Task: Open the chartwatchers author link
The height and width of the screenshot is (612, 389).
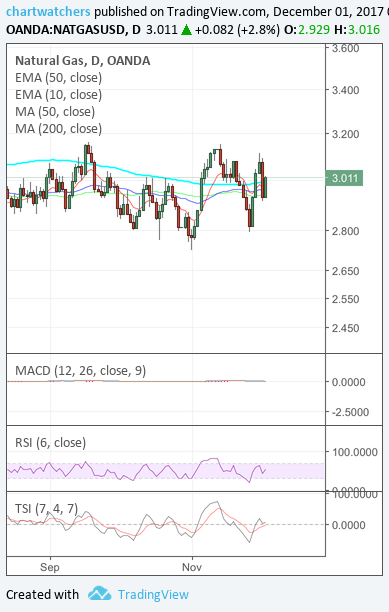Action: pyautogui.click(x=48, y=12)
